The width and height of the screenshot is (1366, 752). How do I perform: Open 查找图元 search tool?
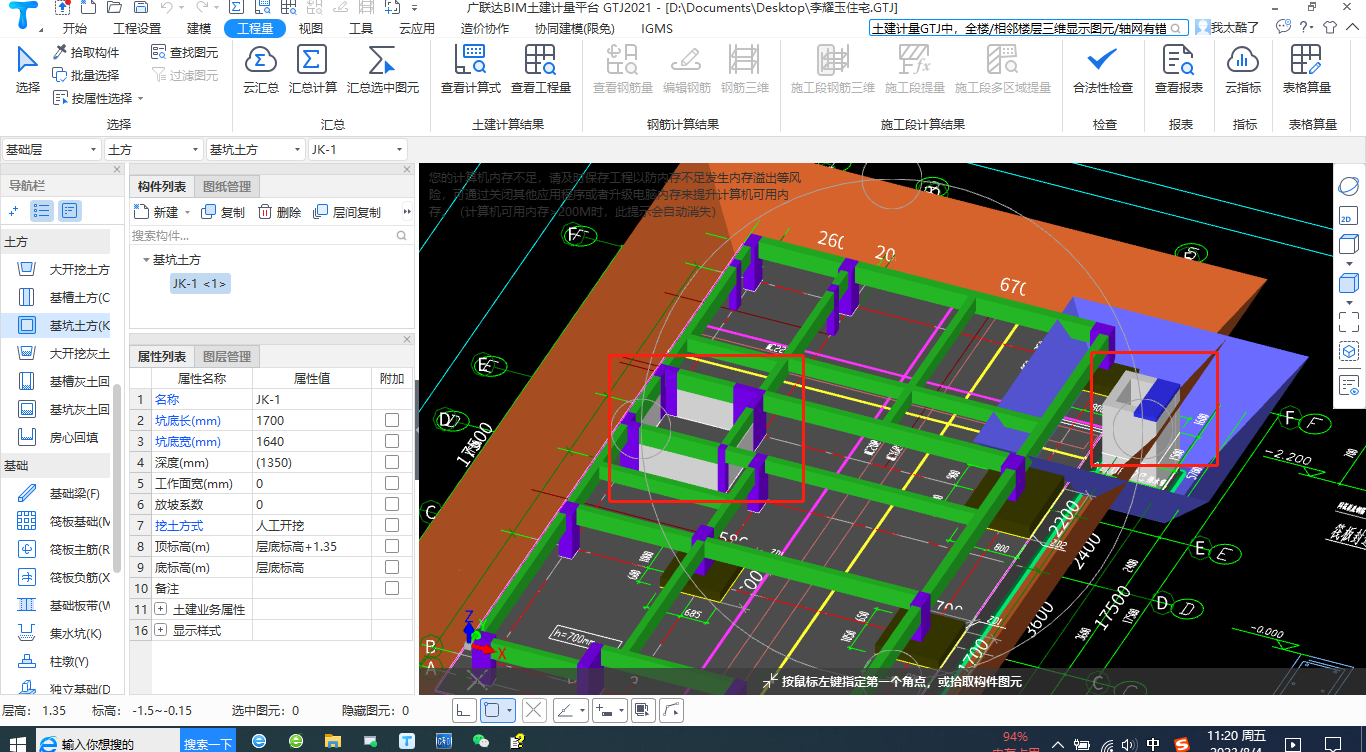click(184, 52)
